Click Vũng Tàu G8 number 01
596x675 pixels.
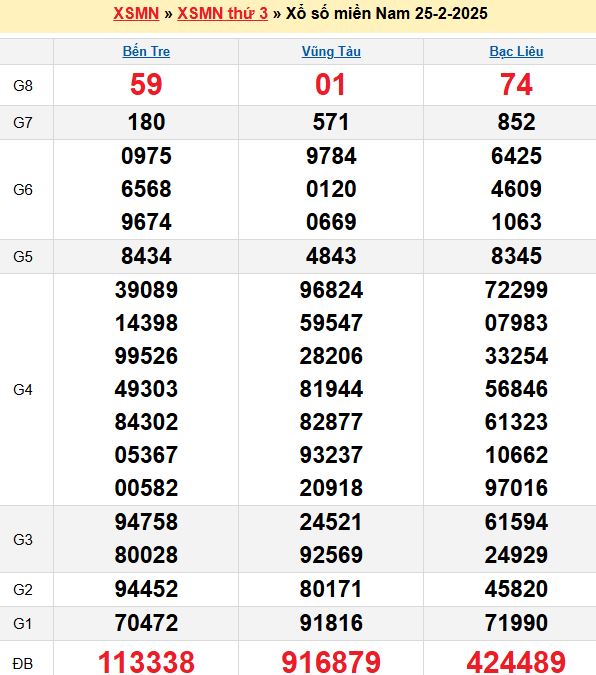(x=330, y=84)
